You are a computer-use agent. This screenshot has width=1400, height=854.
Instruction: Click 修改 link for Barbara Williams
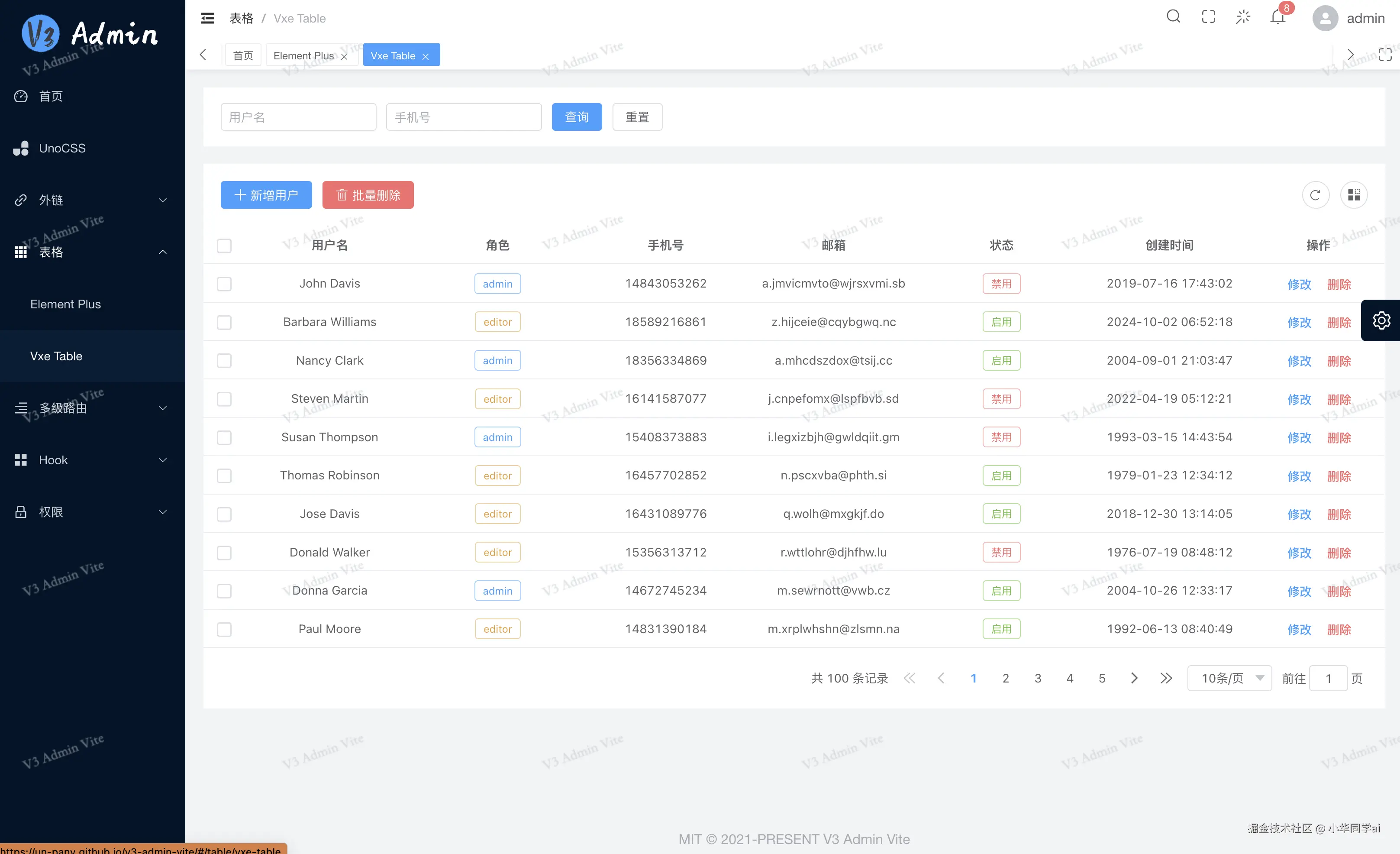point(1299,322)
